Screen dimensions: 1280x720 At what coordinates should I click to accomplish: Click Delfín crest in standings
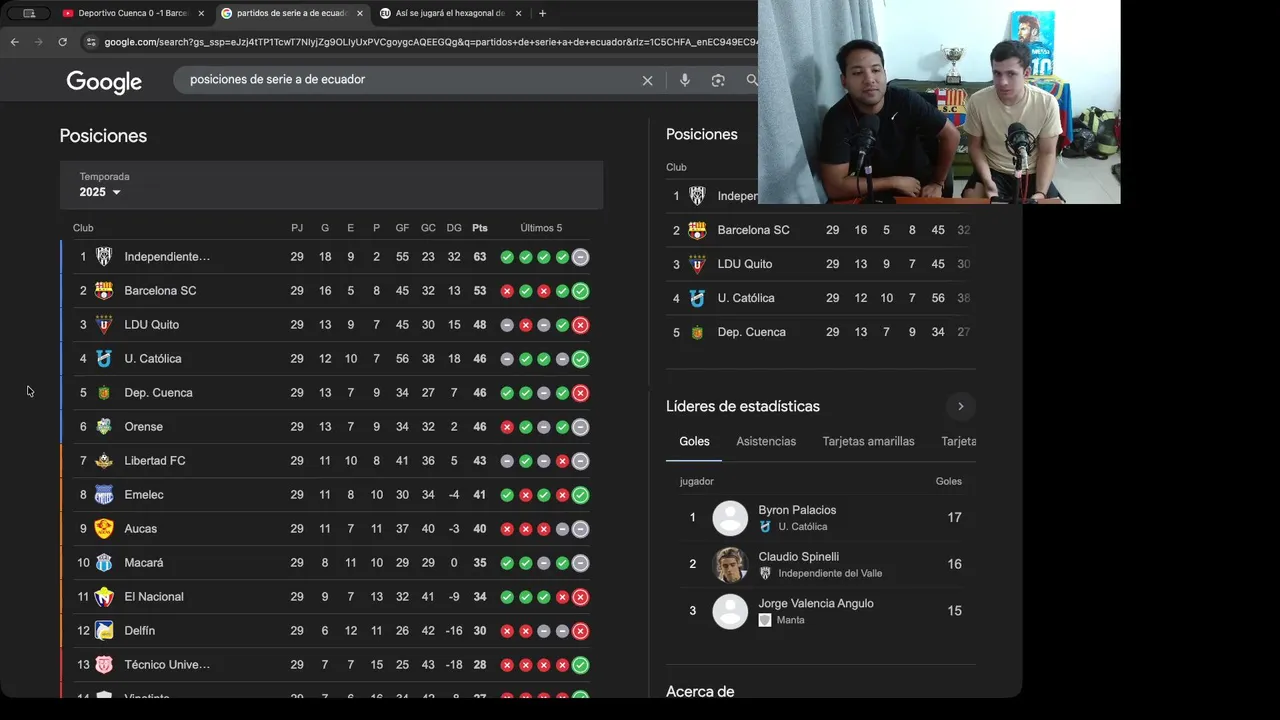[104, 631]
